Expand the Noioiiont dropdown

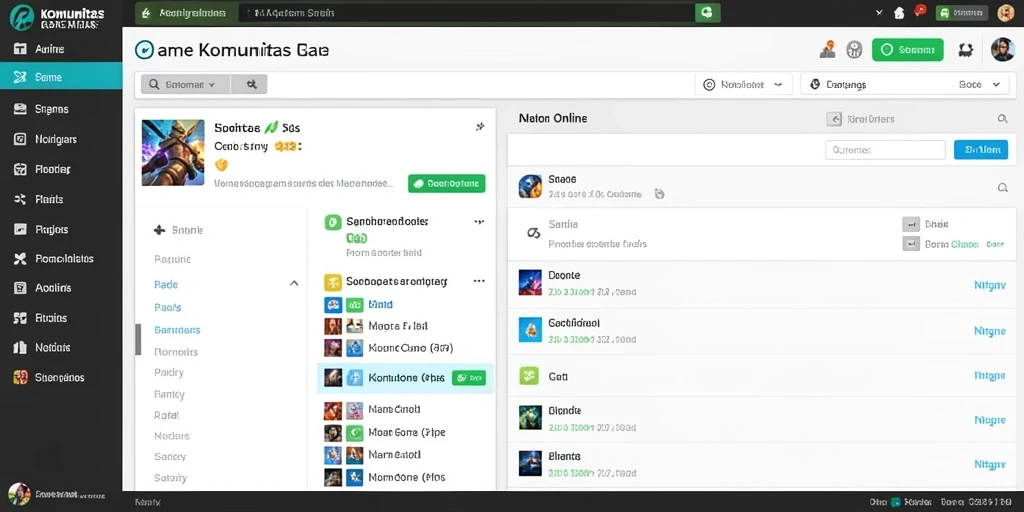tap(743, 84)
